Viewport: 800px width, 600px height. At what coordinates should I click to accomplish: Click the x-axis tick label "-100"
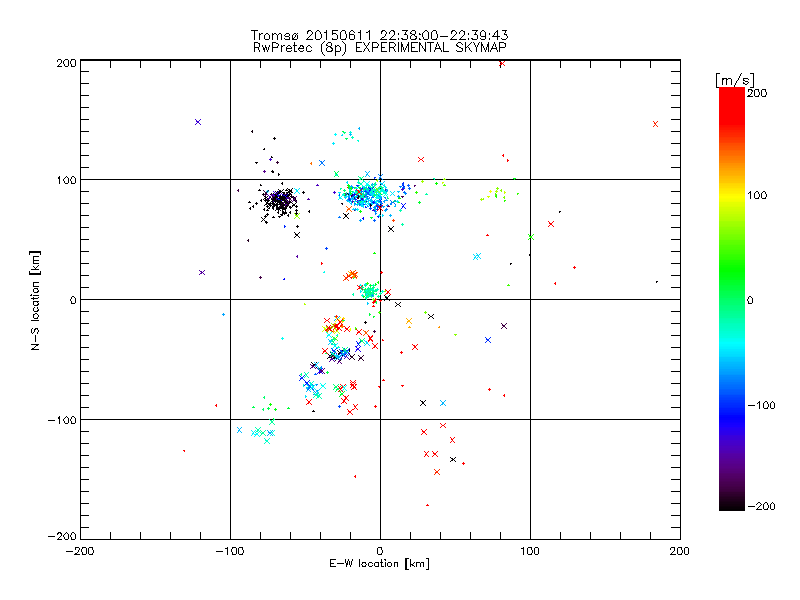click(230, 552)
